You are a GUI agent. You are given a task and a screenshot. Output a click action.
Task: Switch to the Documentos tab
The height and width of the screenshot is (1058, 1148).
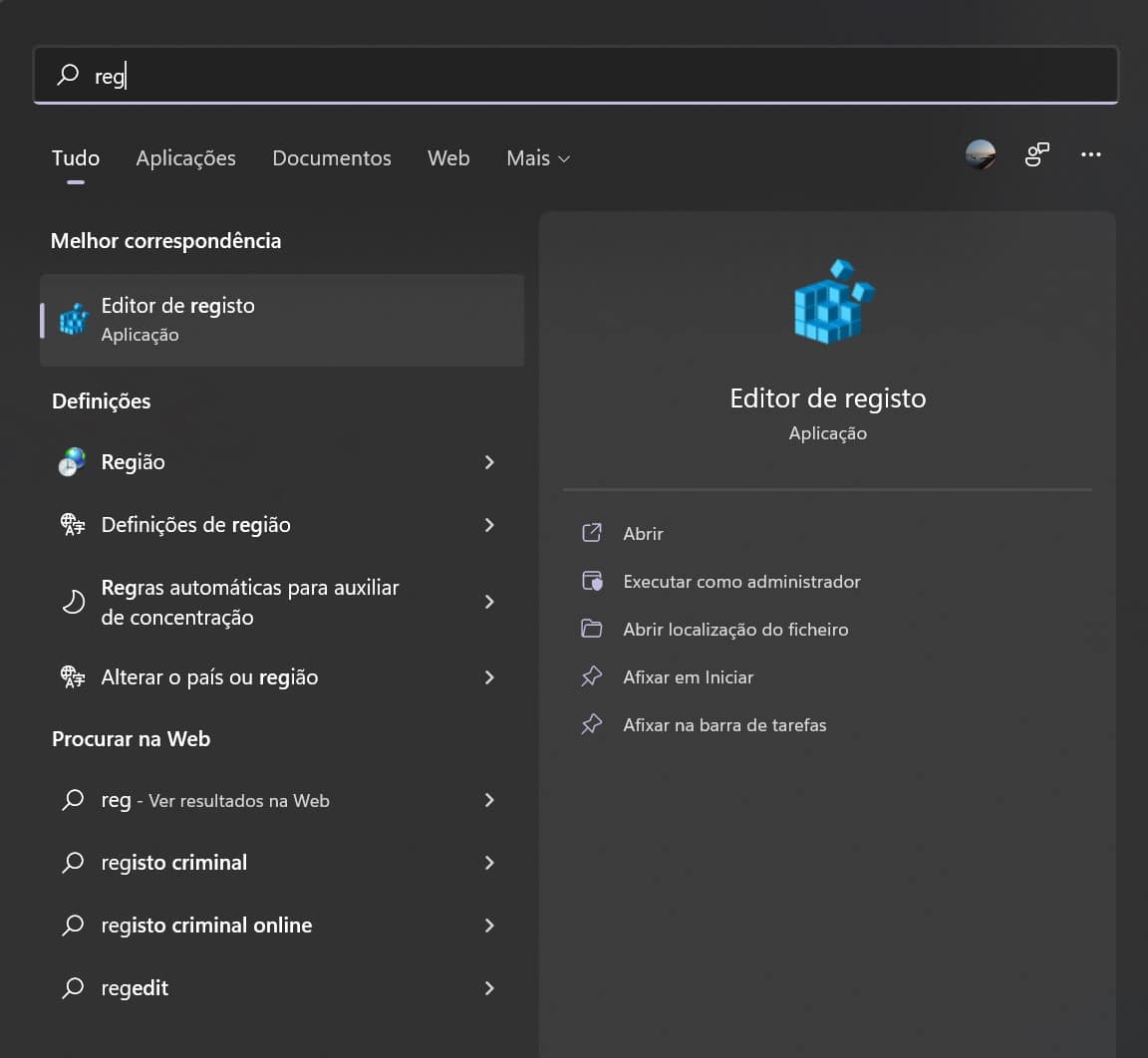click(x=332, y=158)
